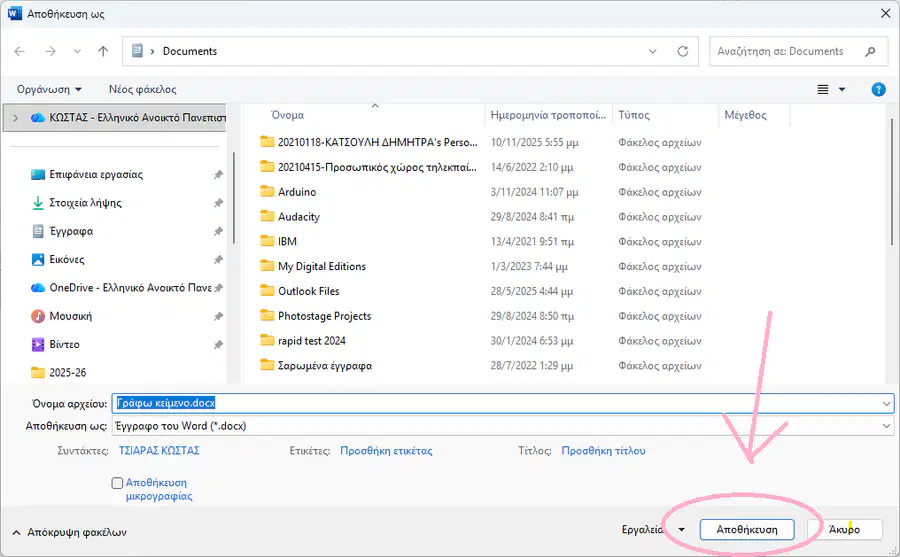Click the search magnifier icon
This screenshot has height=557, width=900.
click(x=870, y=51)
